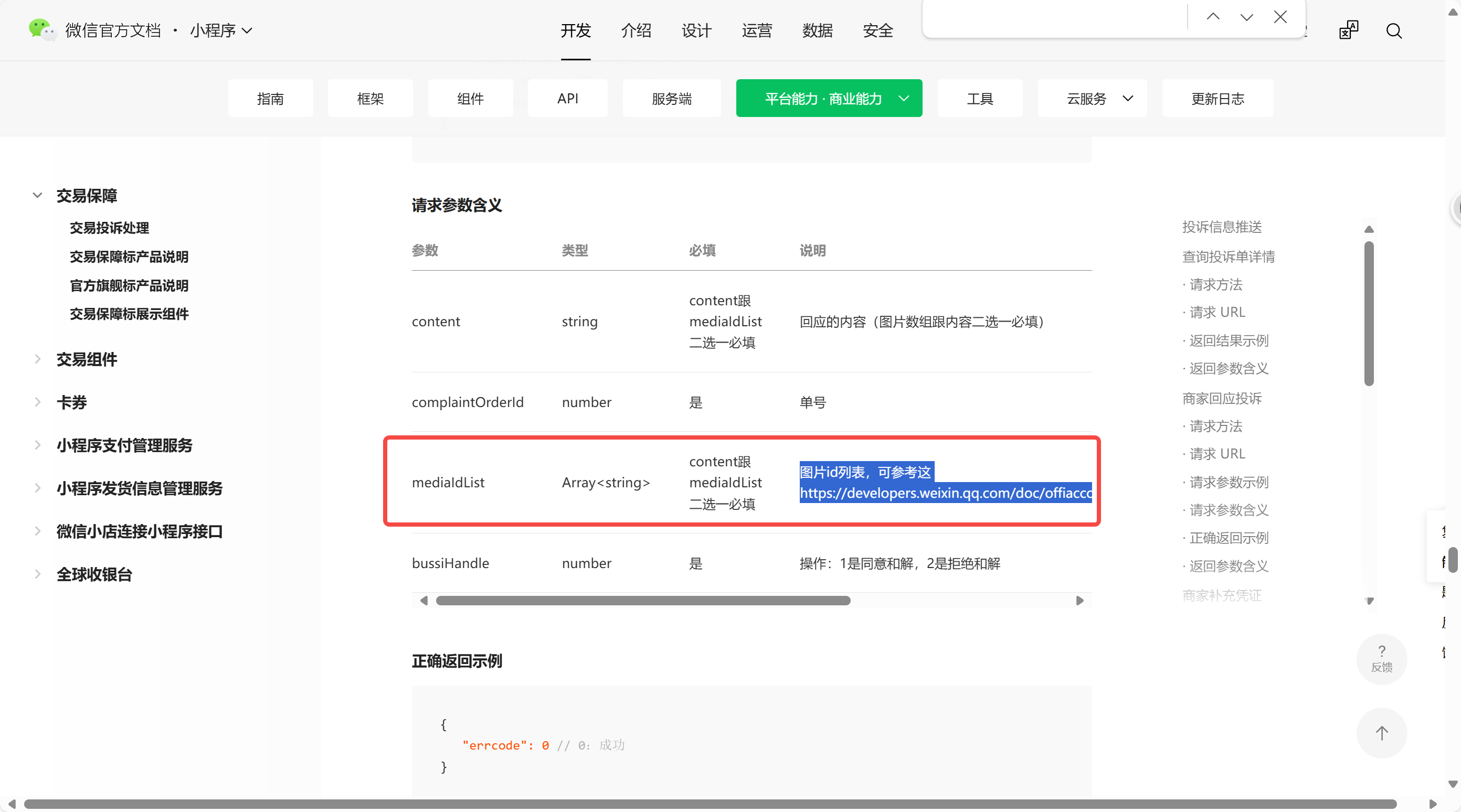Open the search magnifier icon
This screenshot has height=812, width=1461.
pos(1393,30)
